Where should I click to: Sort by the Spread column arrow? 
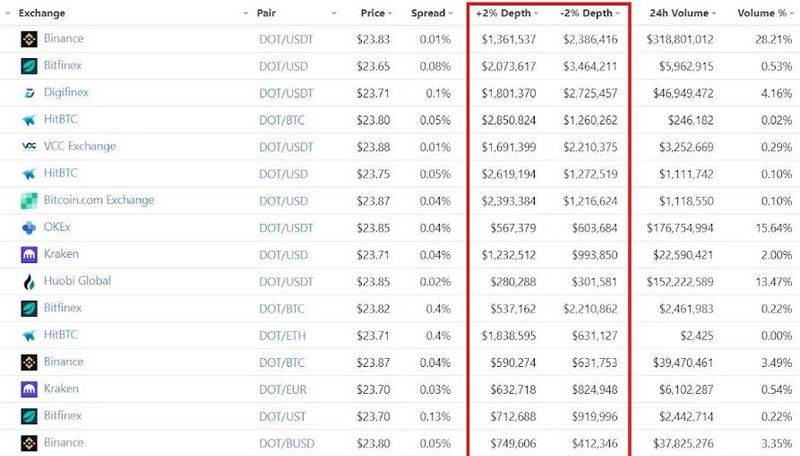[x=451, y=13]
